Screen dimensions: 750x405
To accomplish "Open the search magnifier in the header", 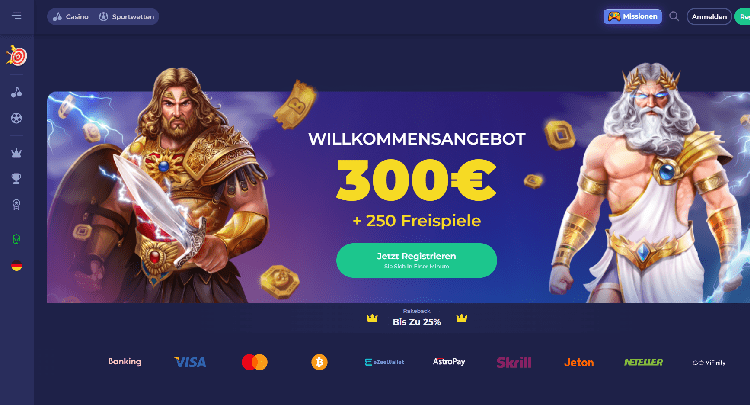I will (674, 17).
